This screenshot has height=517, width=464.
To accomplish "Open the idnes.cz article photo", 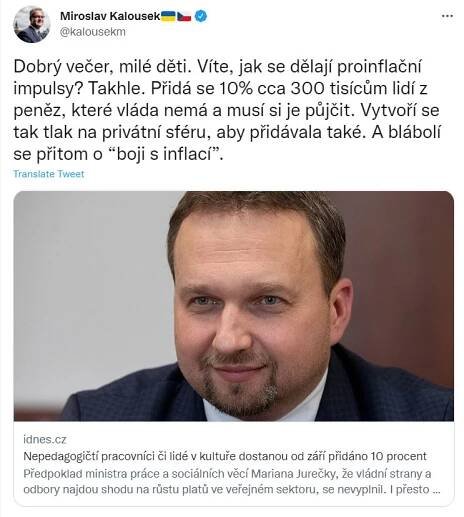I will coord(234,306).
